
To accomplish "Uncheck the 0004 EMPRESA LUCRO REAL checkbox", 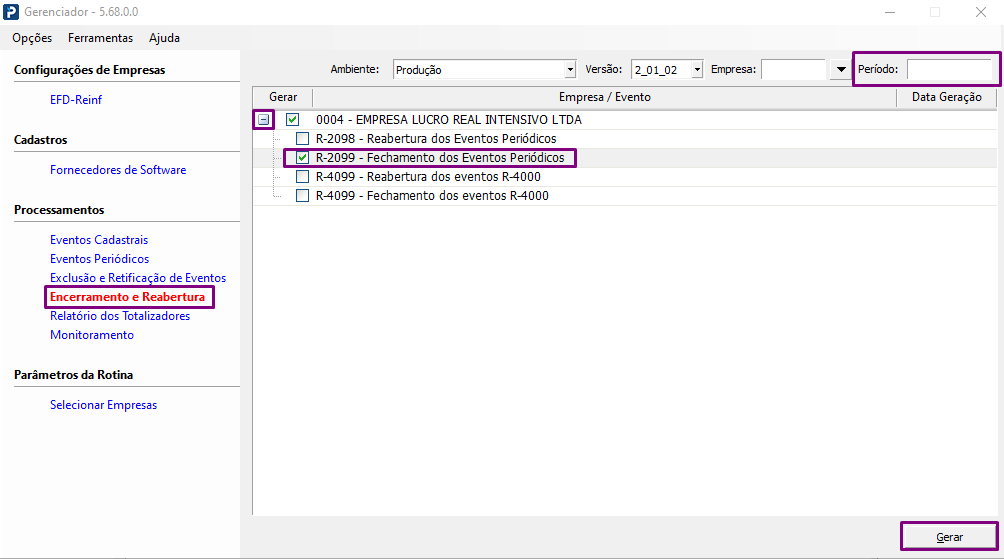I will click(x=293, y=120).
